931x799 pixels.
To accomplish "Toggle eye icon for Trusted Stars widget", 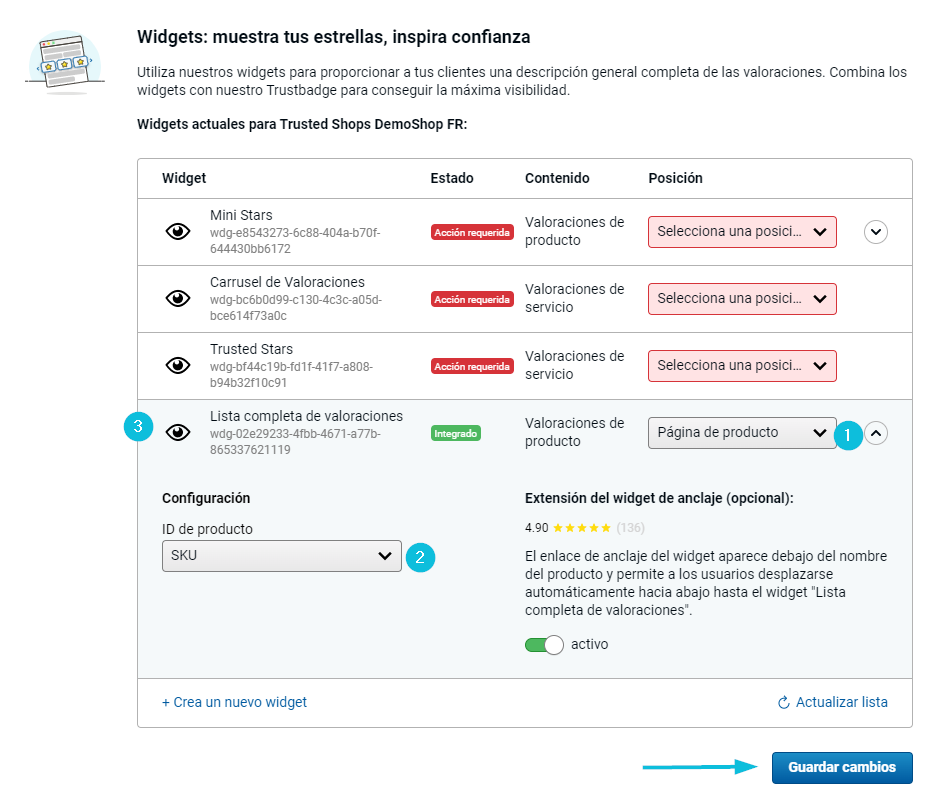I will (178, 365).
